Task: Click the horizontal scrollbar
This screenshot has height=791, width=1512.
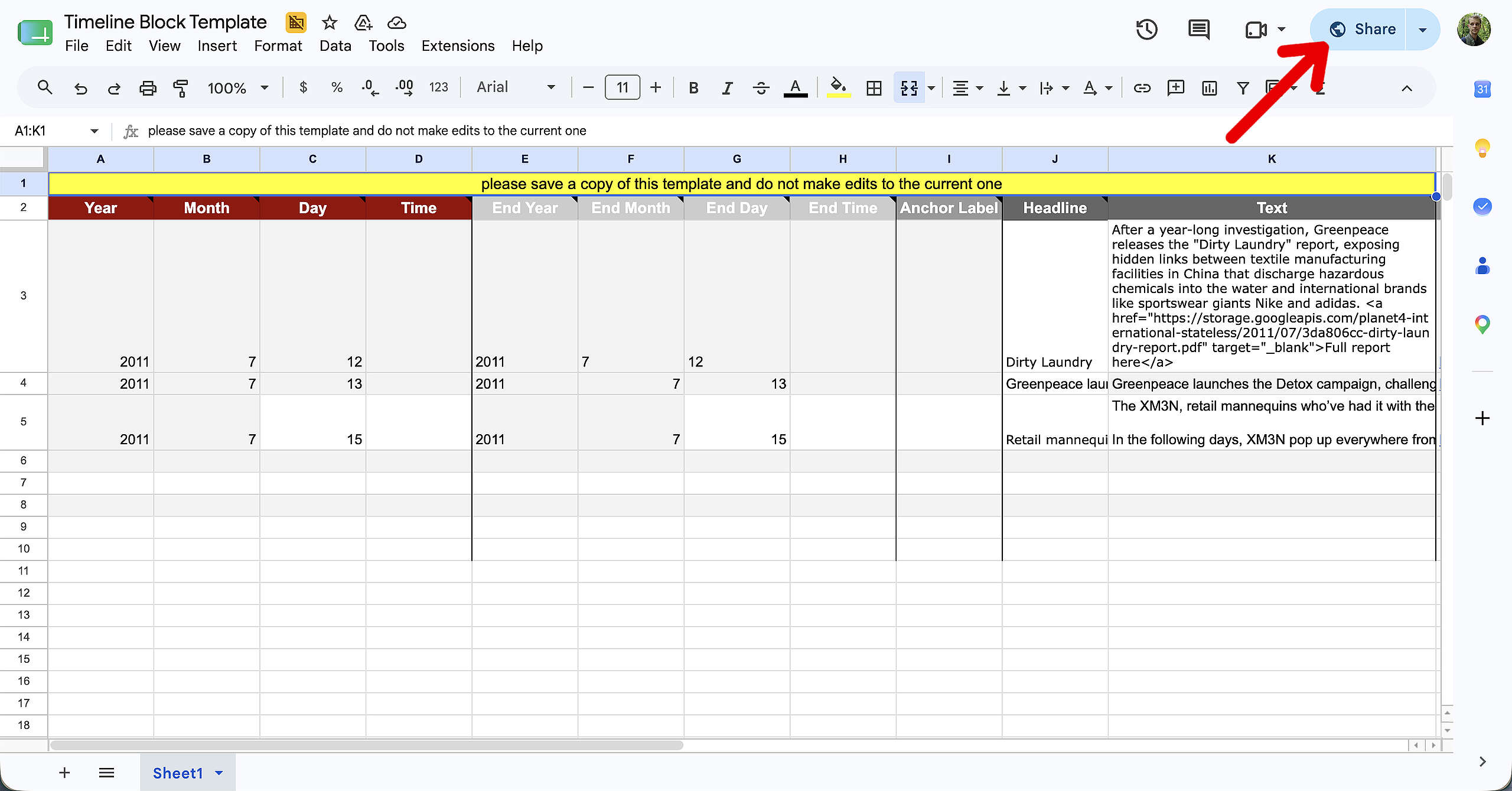Action: click(x=366, y=745)
